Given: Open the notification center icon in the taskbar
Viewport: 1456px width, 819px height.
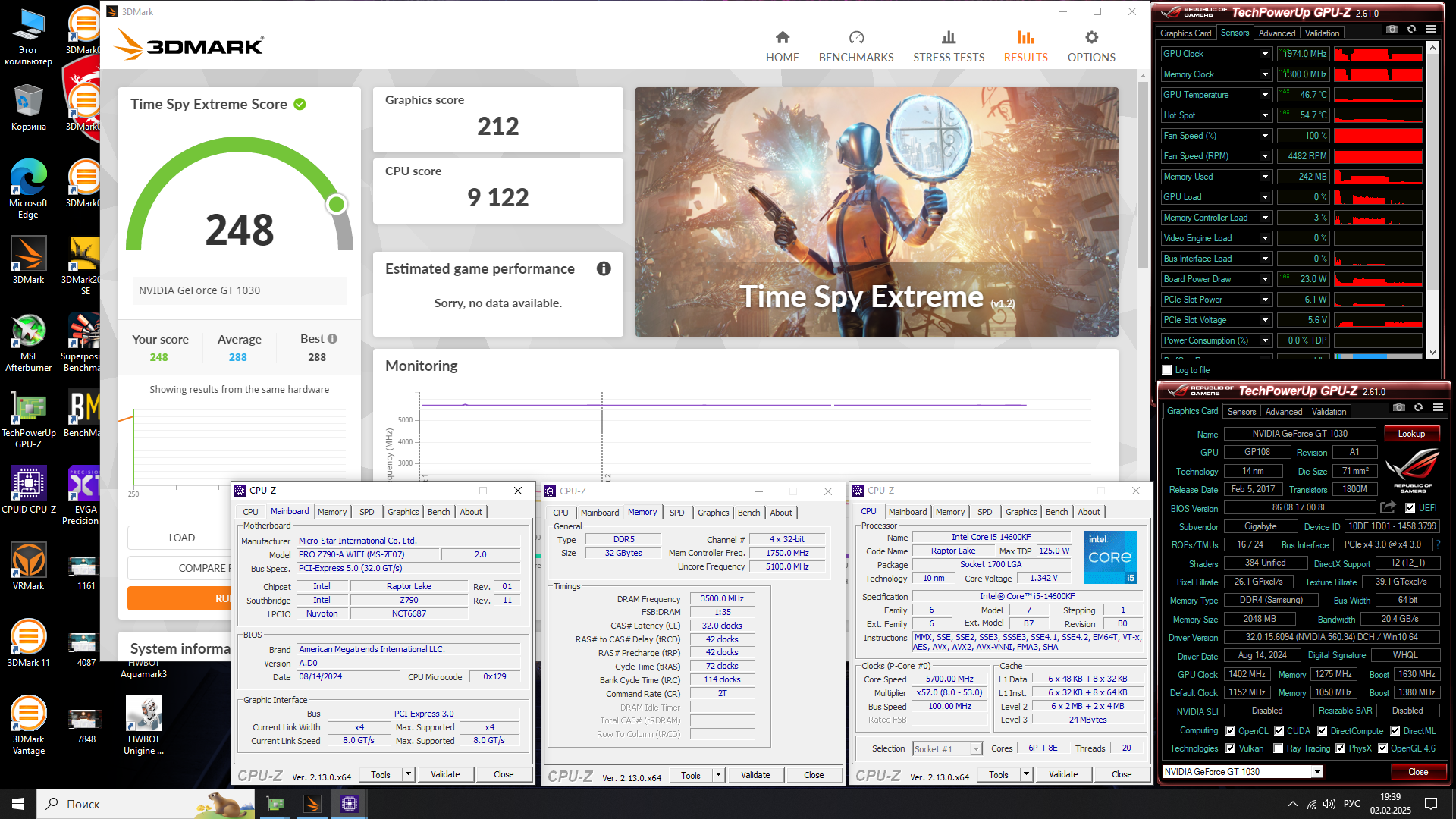Looking at the screenshot, I should tap(1431, 804).
